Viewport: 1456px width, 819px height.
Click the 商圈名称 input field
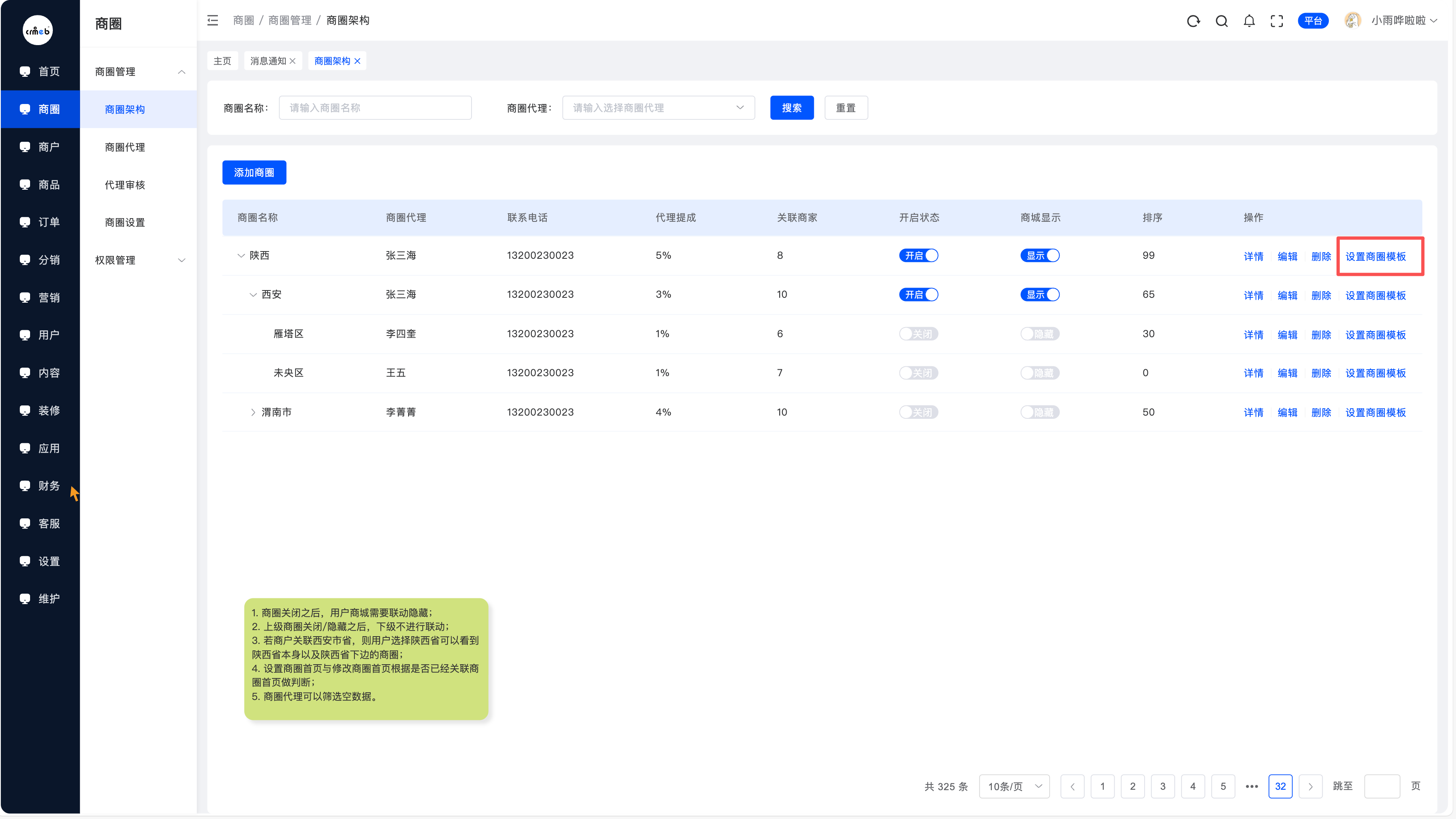pyautogui.click(x=375, y=108)
